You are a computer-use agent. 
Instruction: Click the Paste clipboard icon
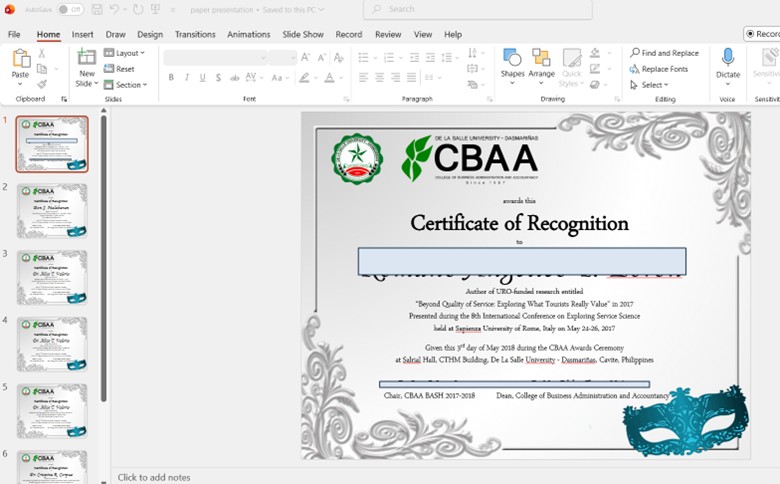(21, 58)
